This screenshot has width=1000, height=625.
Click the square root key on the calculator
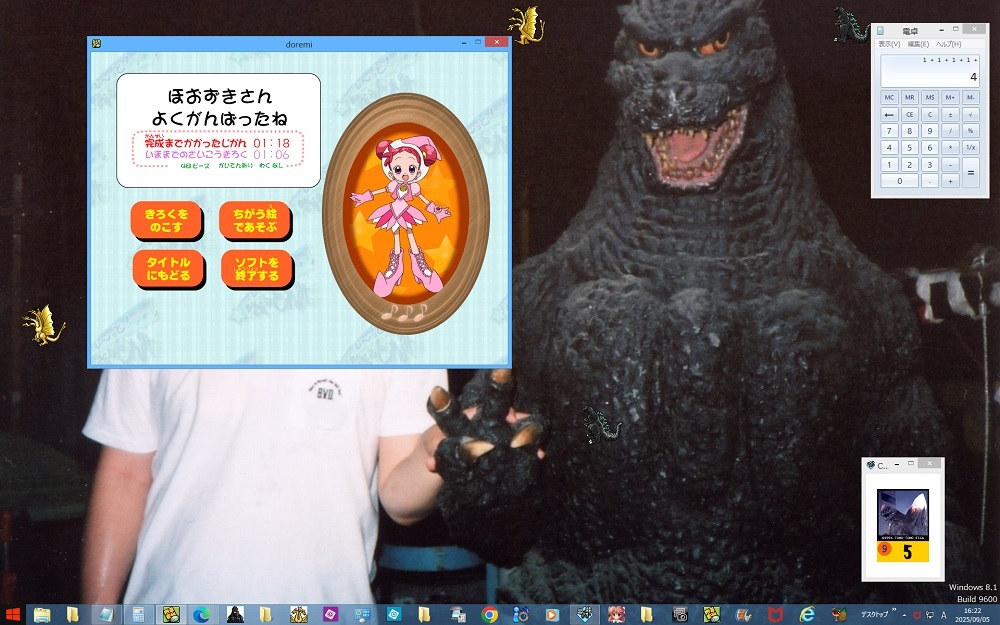tap(971, 115)
